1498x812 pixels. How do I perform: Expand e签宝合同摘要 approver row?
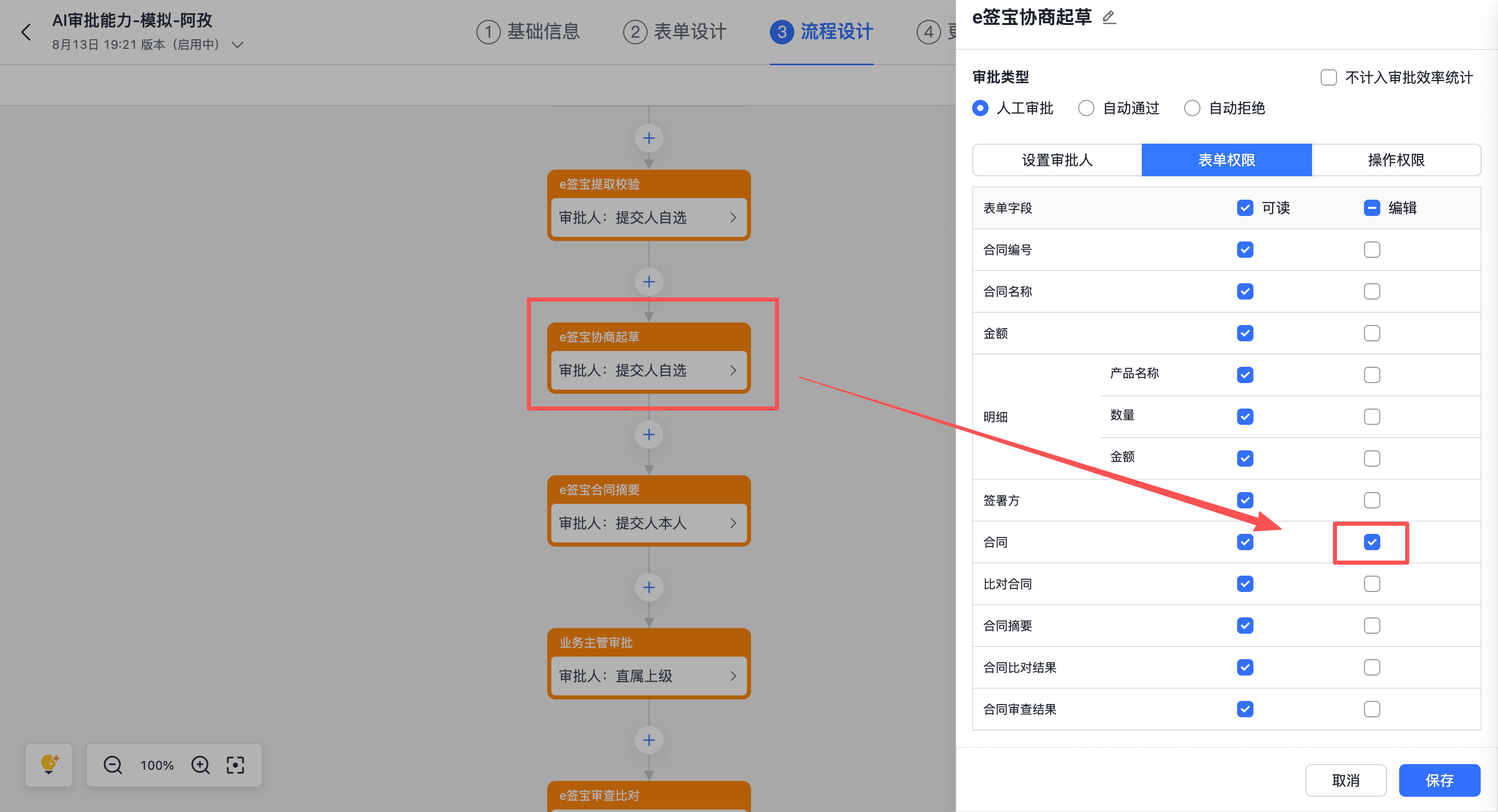click(649, 523)
